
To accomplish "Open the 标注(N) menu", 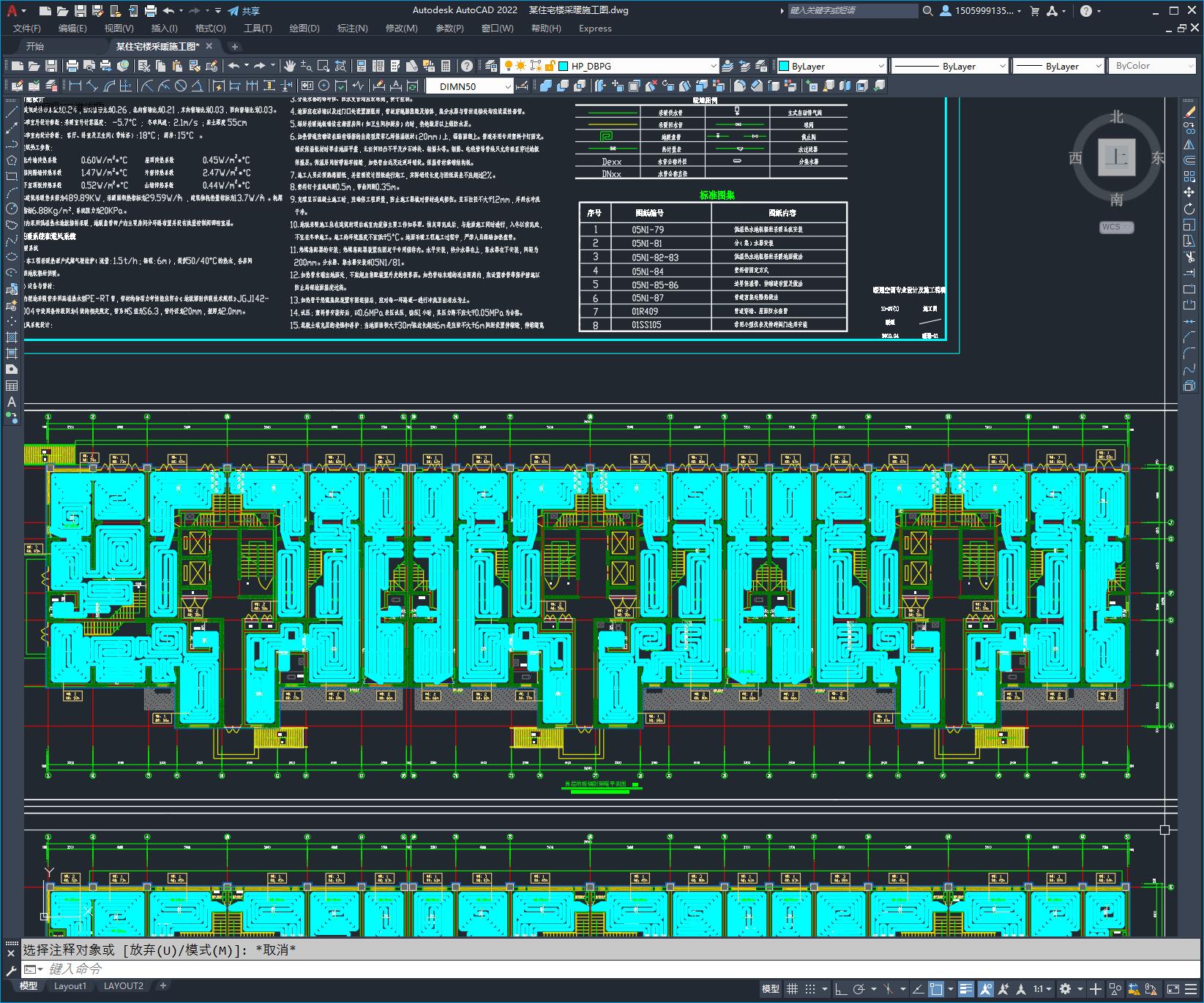I will [352, 29].
